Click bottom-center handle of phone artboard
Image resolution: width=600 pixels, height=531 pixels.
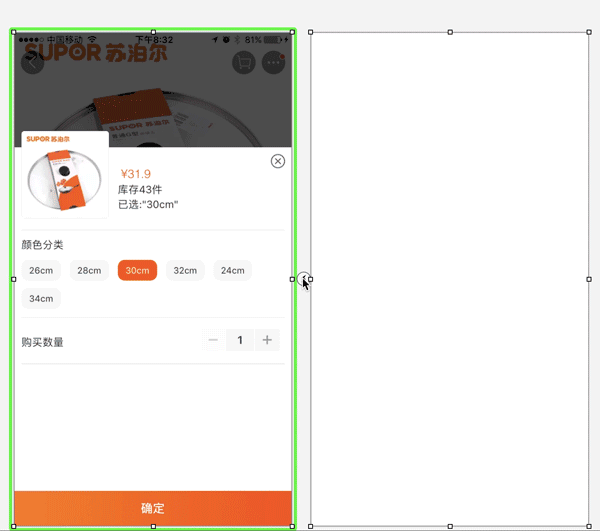click(153, 526)
